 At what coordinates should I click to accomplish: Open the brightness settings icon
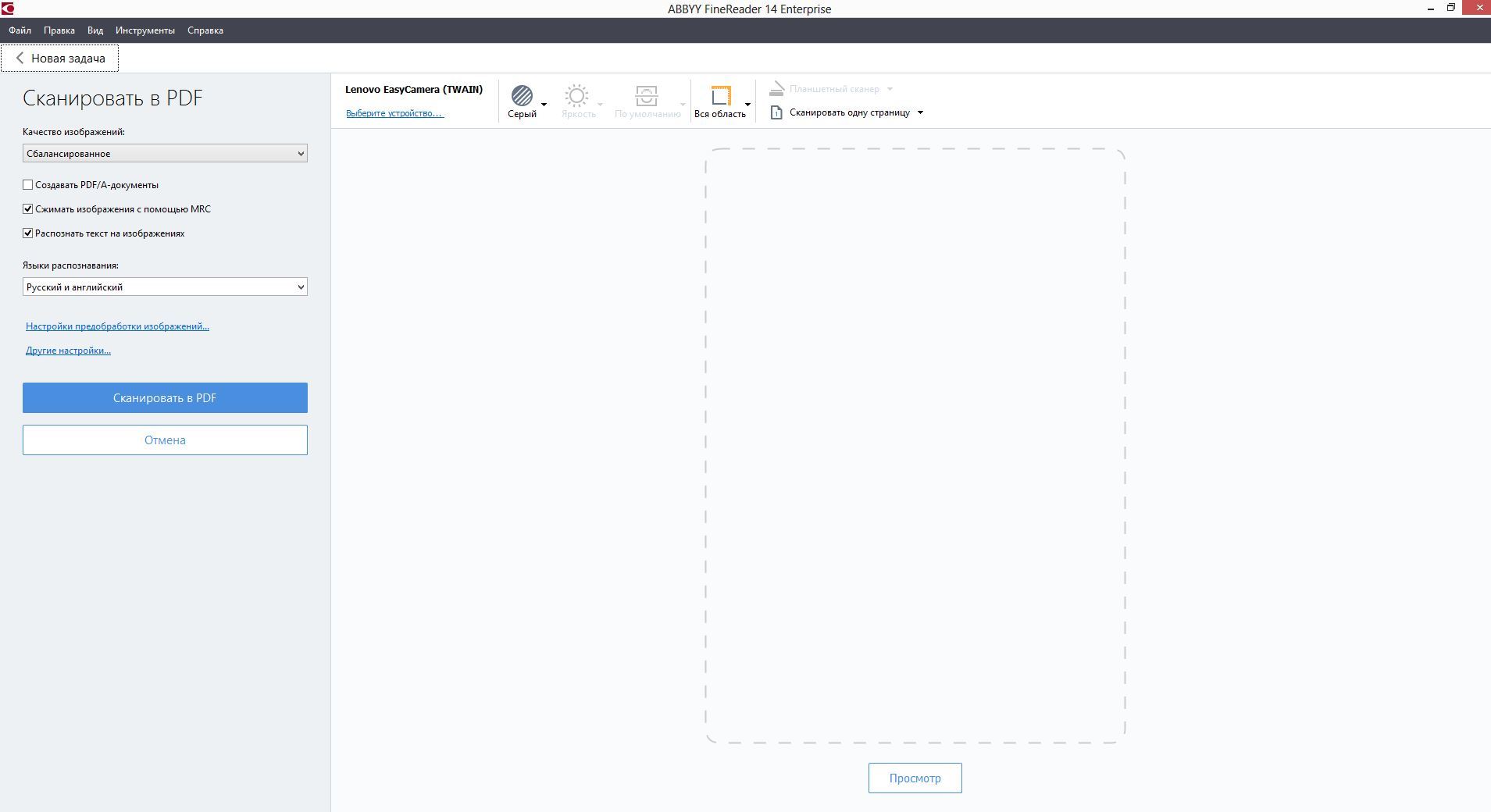coord(576,96)
